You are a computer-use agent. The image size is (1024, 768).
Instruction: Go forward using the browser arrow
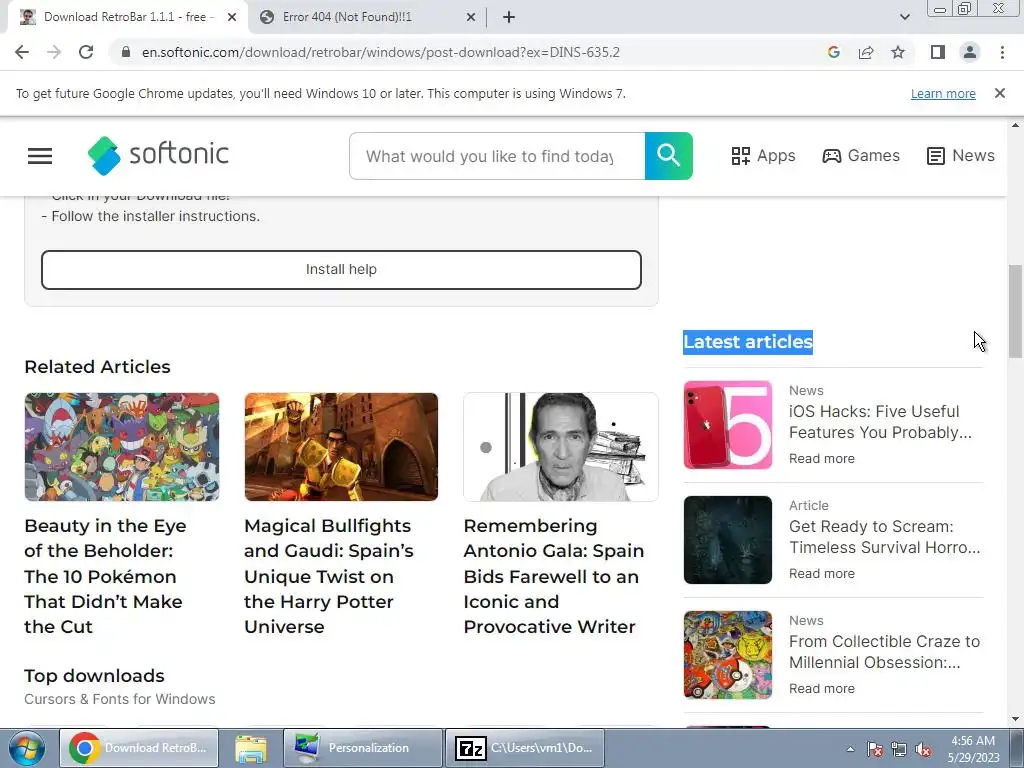tap(54, 52)
